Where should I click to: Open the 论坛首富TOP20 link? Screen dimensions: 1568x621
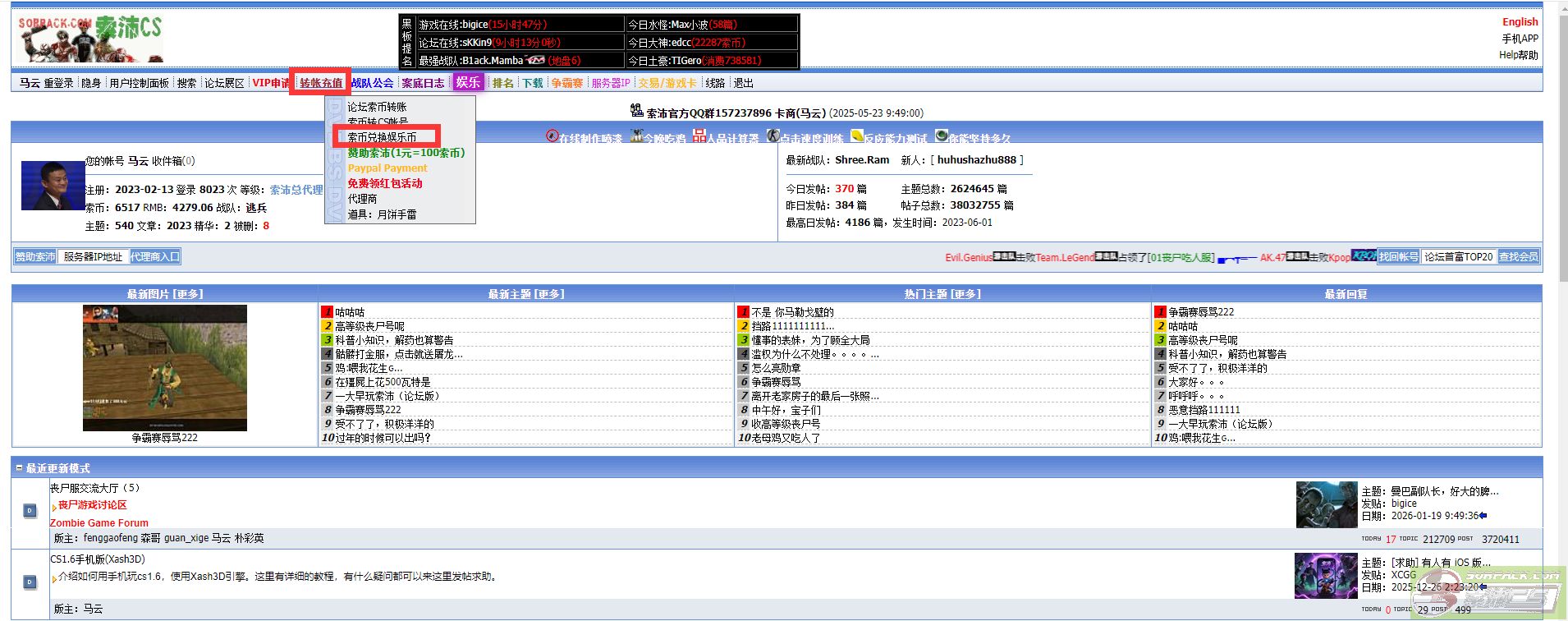[1458, 257]
